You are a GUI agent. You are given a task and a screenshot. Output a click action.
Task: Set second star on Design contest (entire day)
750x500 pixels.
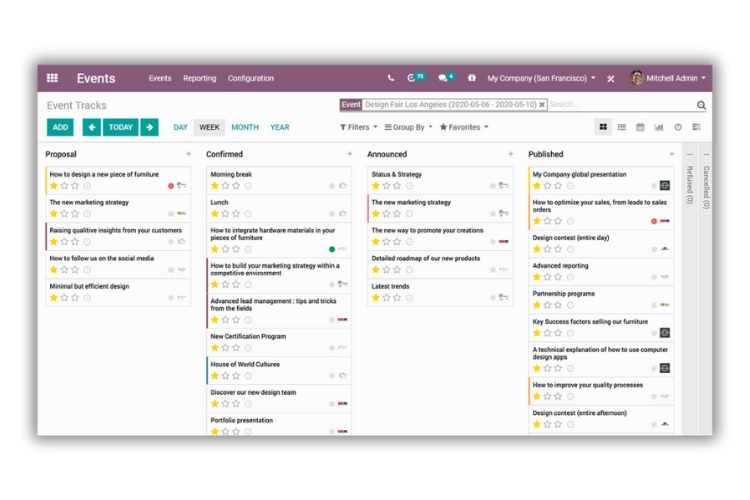pyautogui.click(x=547, y=249)
